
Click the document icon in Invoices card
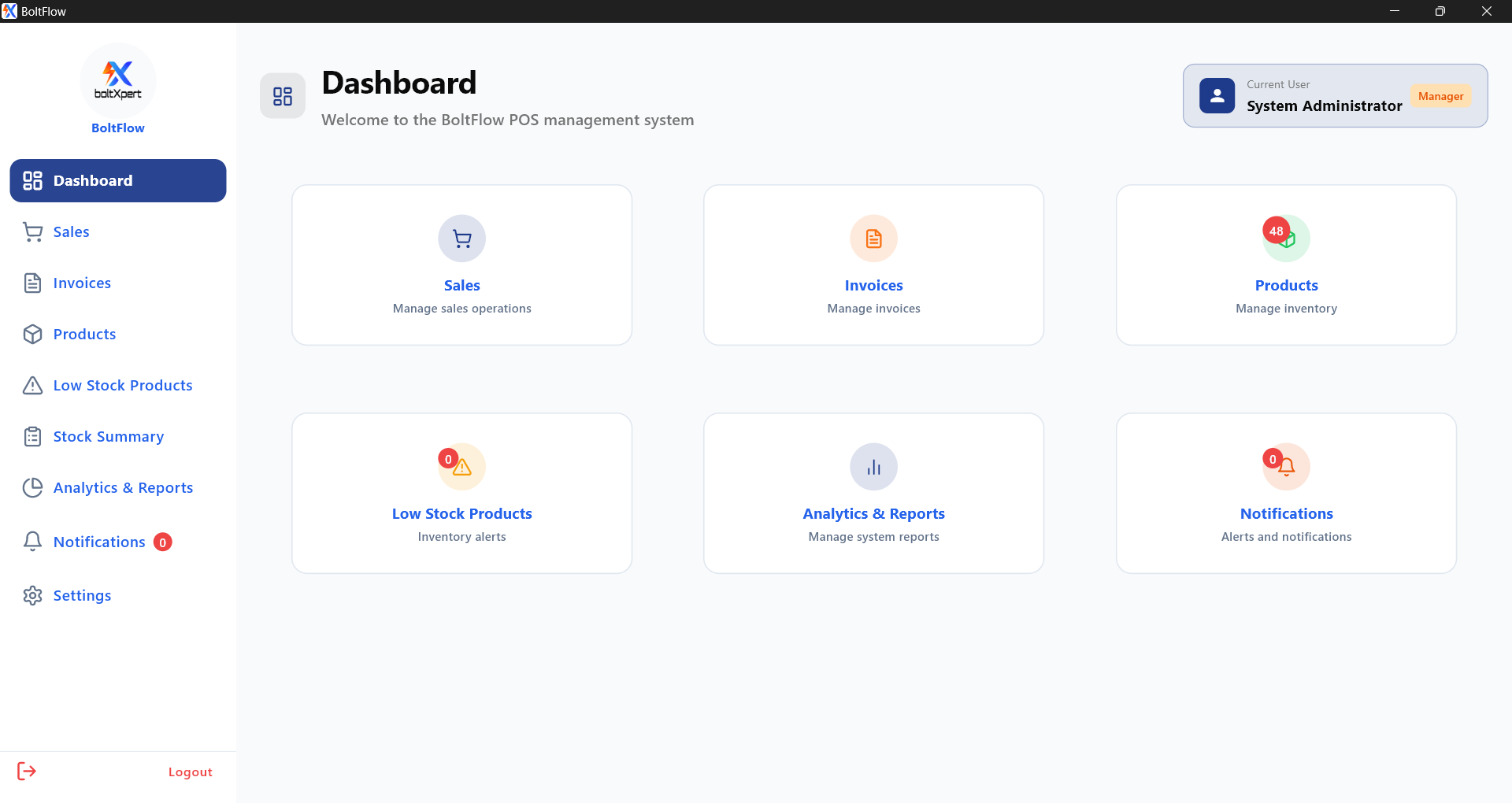click(x=873, y=239)
